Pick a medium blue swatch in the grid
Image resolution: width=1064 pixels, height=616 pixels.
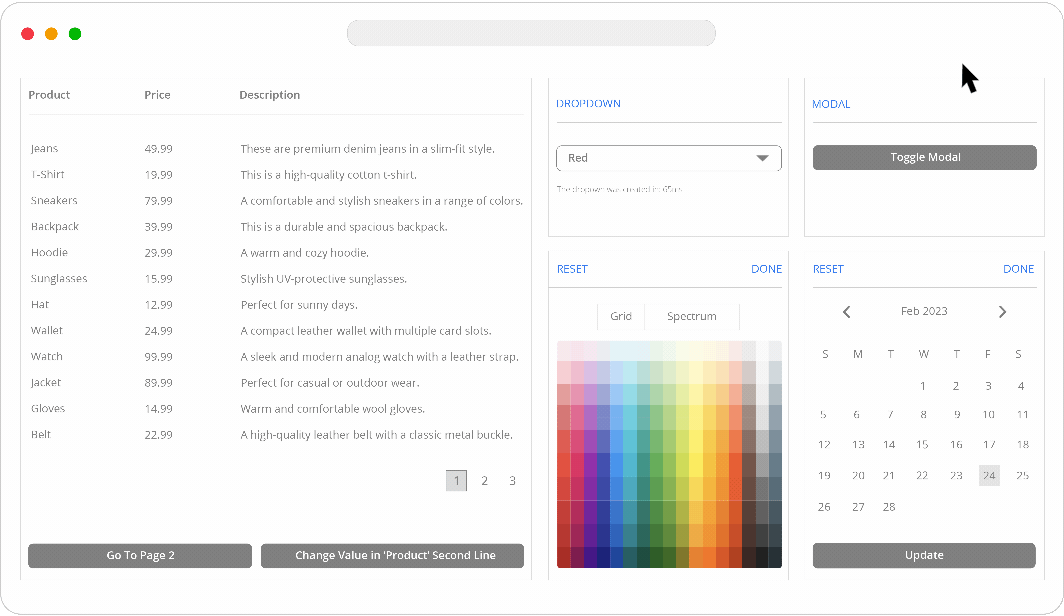click(616, 464)
